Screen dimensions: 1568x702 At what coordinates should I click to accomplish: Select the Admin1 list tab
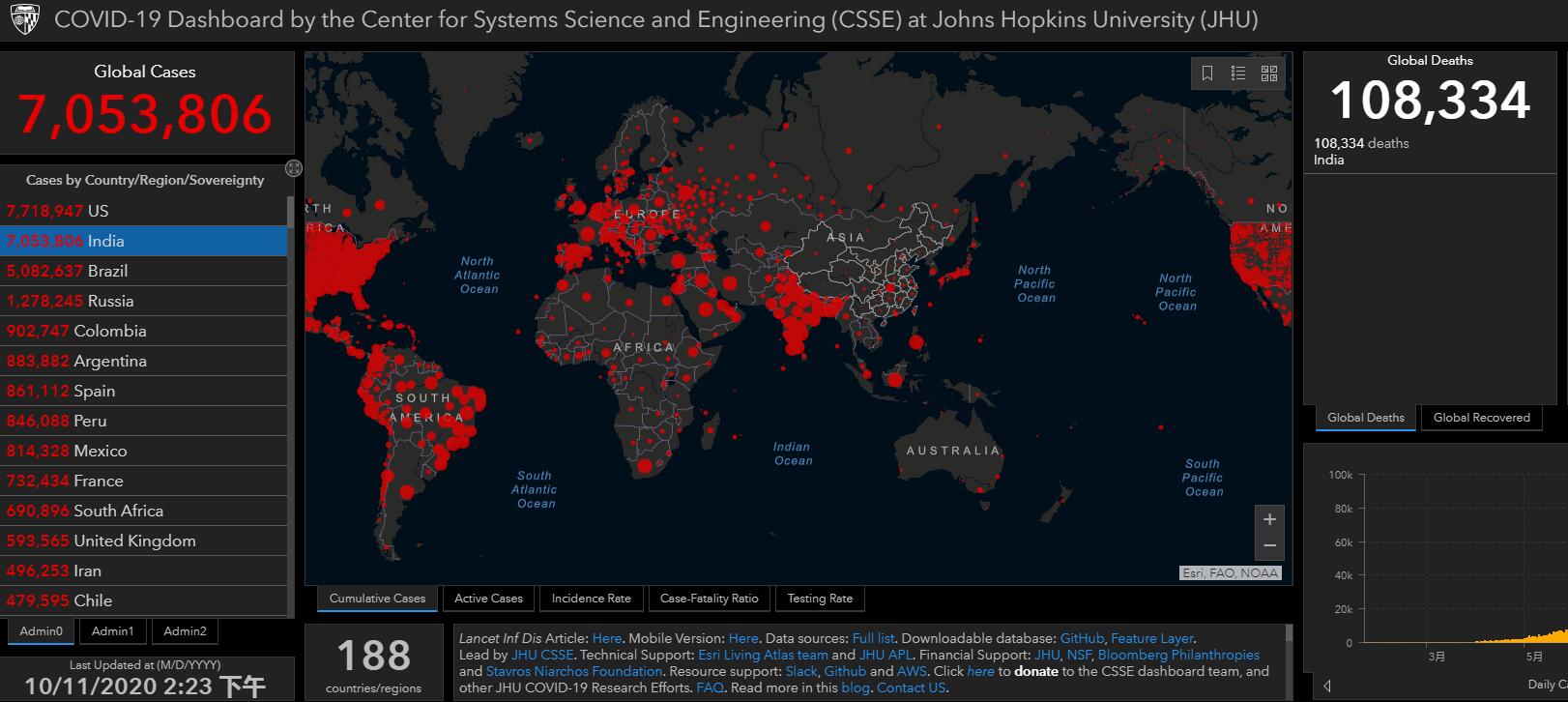pyautogui.click(x=112, y=631)
